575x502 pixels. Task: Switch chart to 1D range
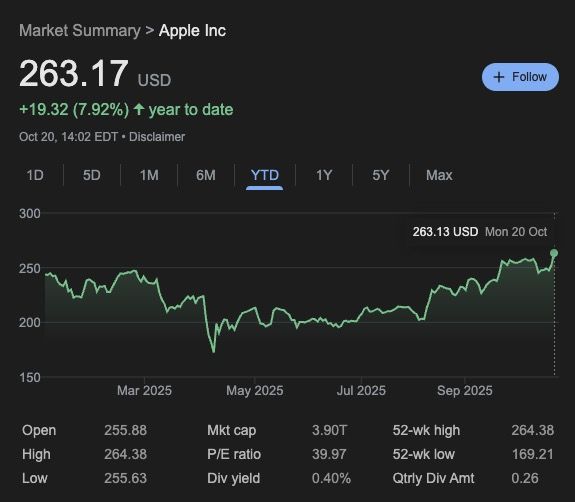35,175
